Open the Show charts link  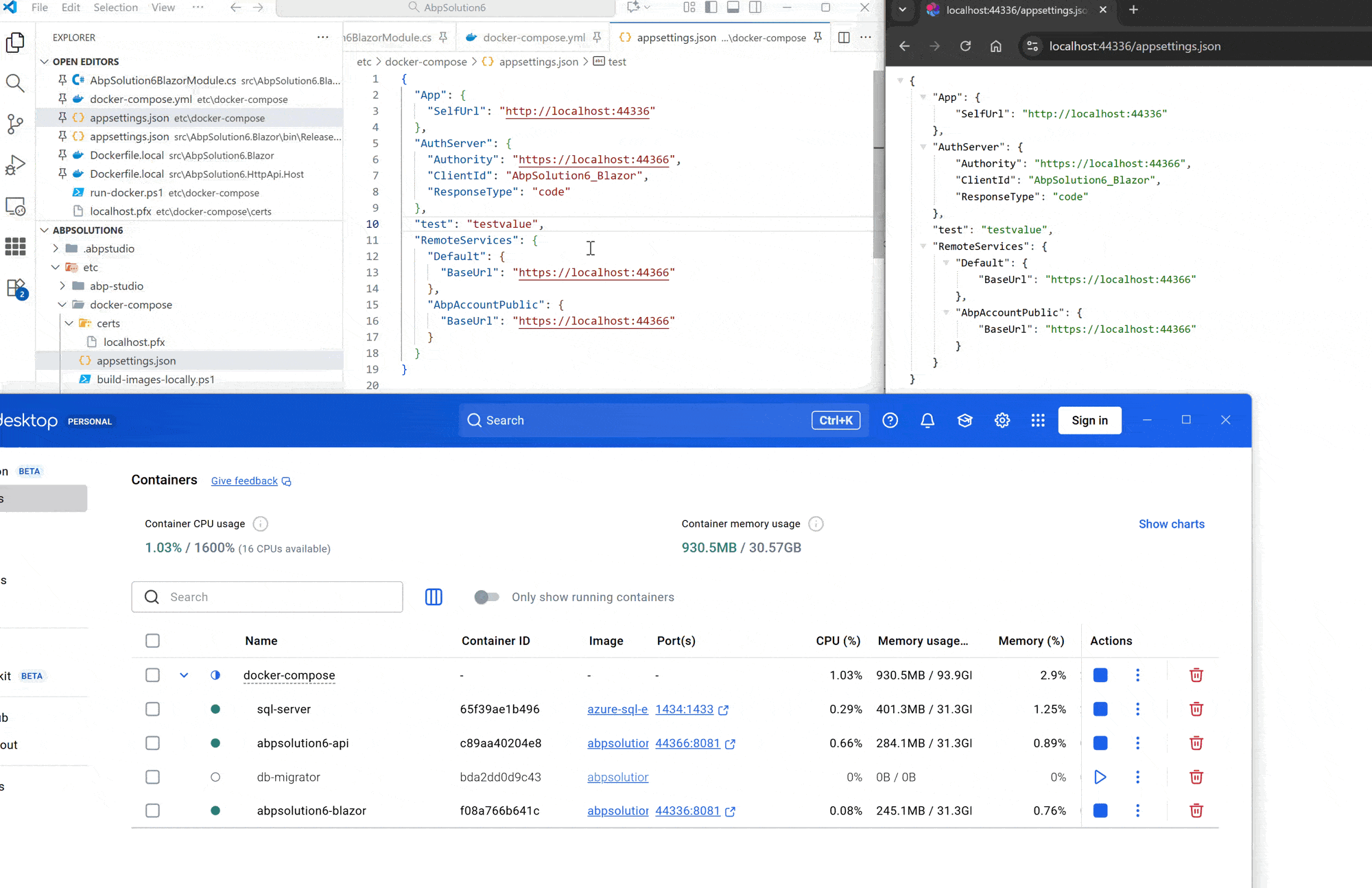[1171, 524]
